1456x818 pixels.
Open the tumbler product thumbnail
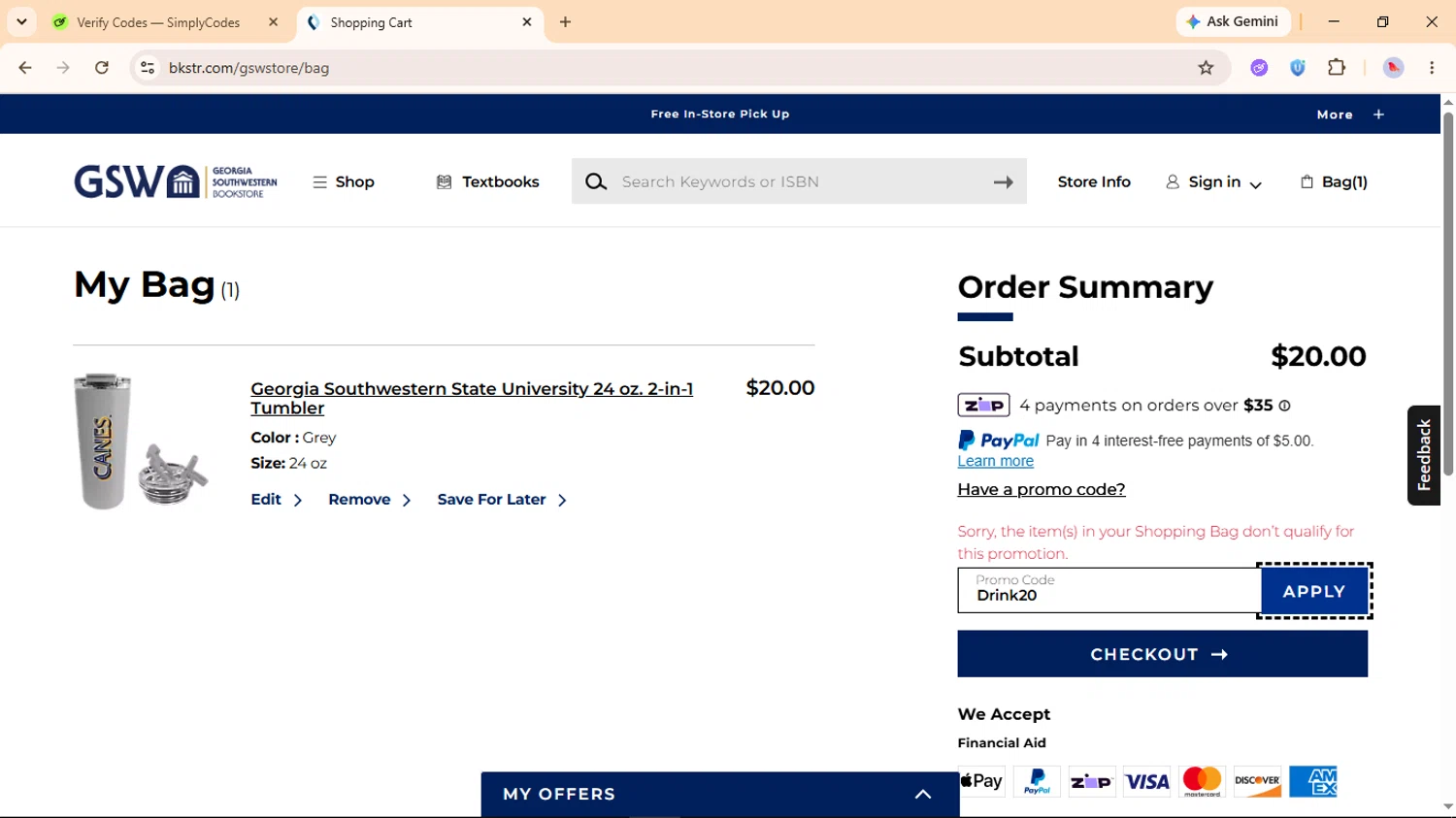pyautogui.click(x=142, y=442)
